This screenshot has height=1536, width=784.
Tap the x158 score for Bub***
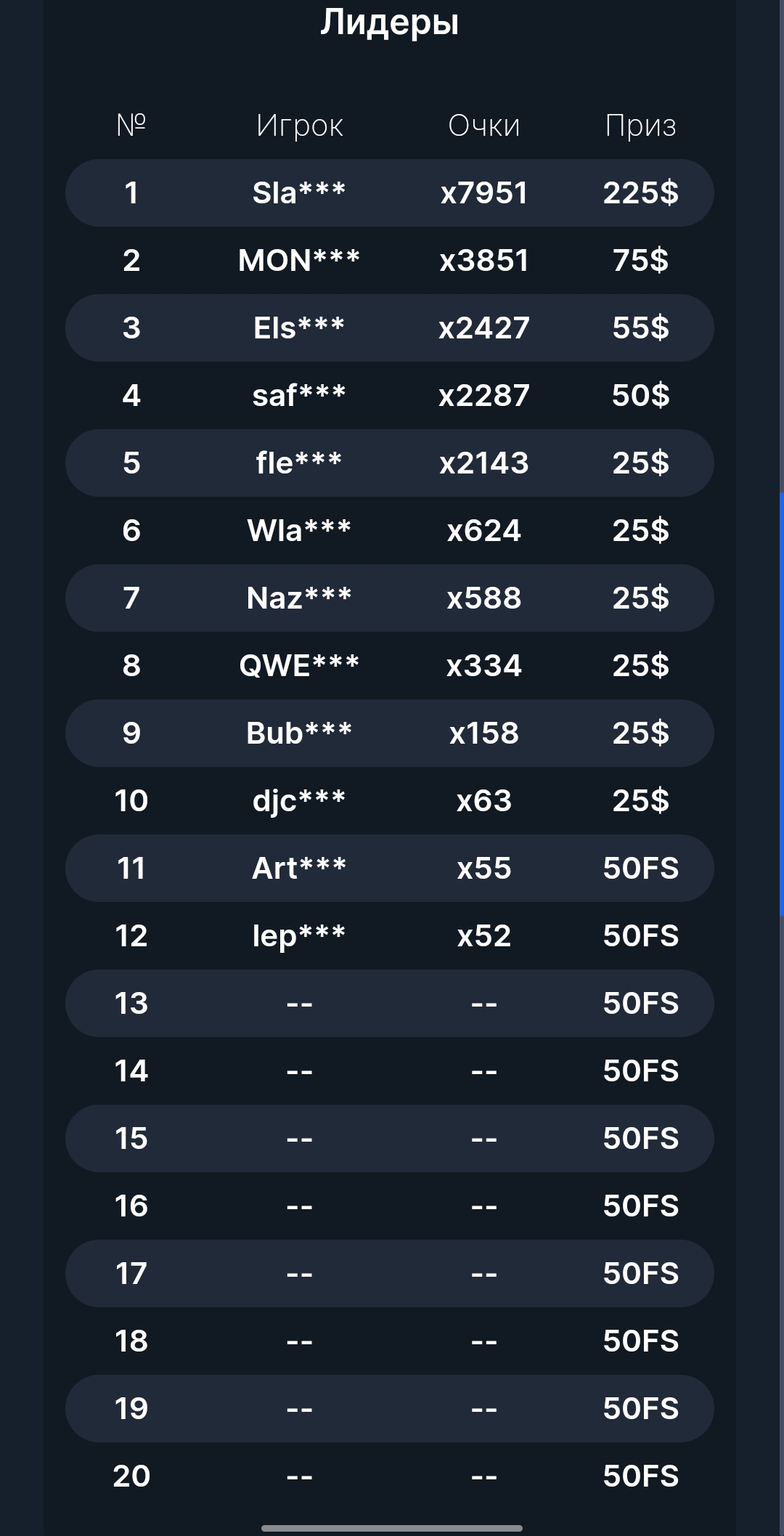tap(484, 734)
